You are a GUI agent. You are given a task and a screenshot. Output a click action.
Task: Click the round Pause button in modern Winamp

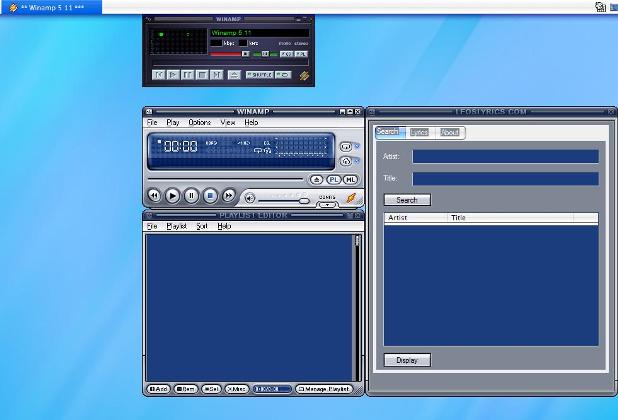[x=191, y=195]
